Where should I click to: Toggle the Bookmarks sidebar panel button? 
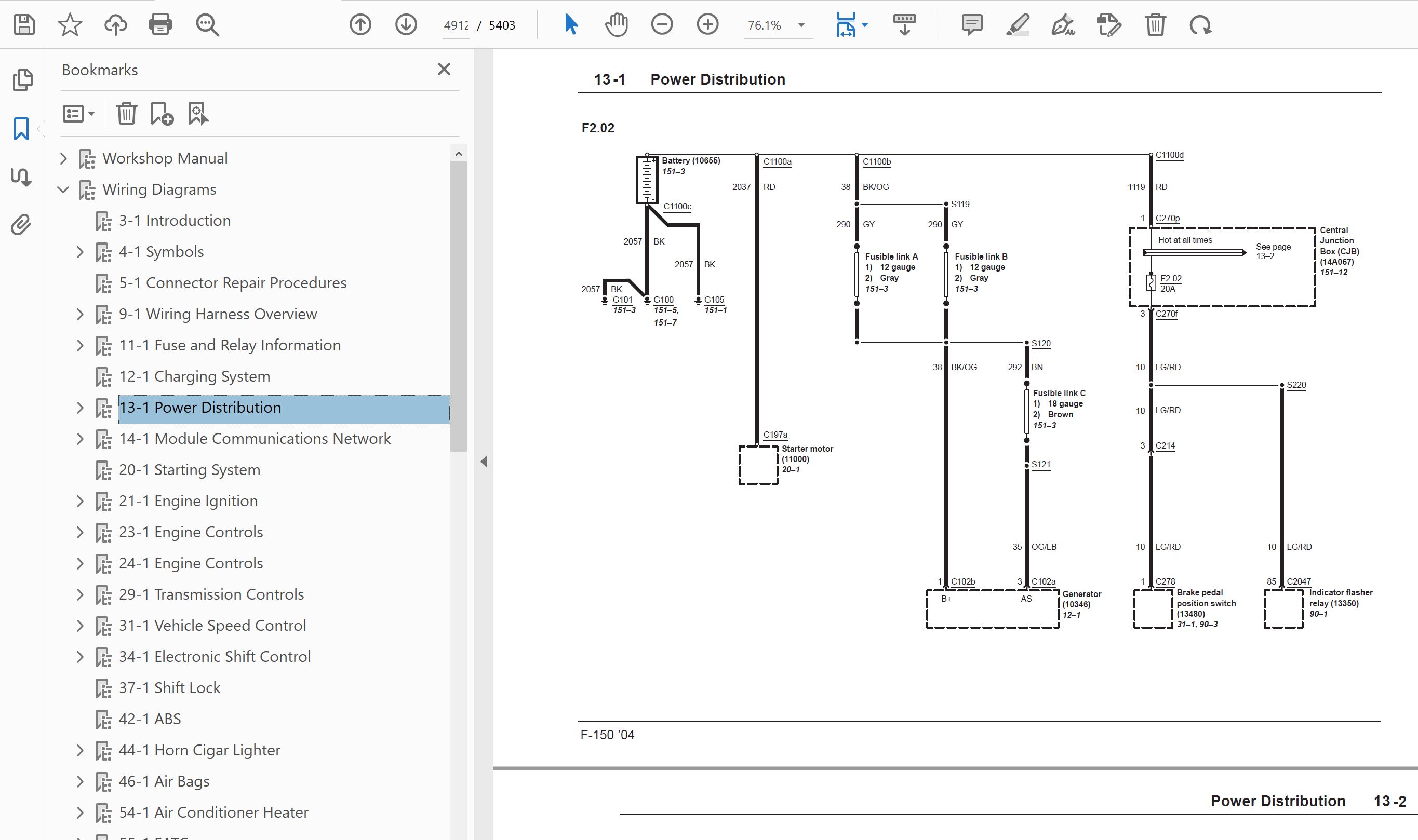pyautogui.click(x=21, y=128)
